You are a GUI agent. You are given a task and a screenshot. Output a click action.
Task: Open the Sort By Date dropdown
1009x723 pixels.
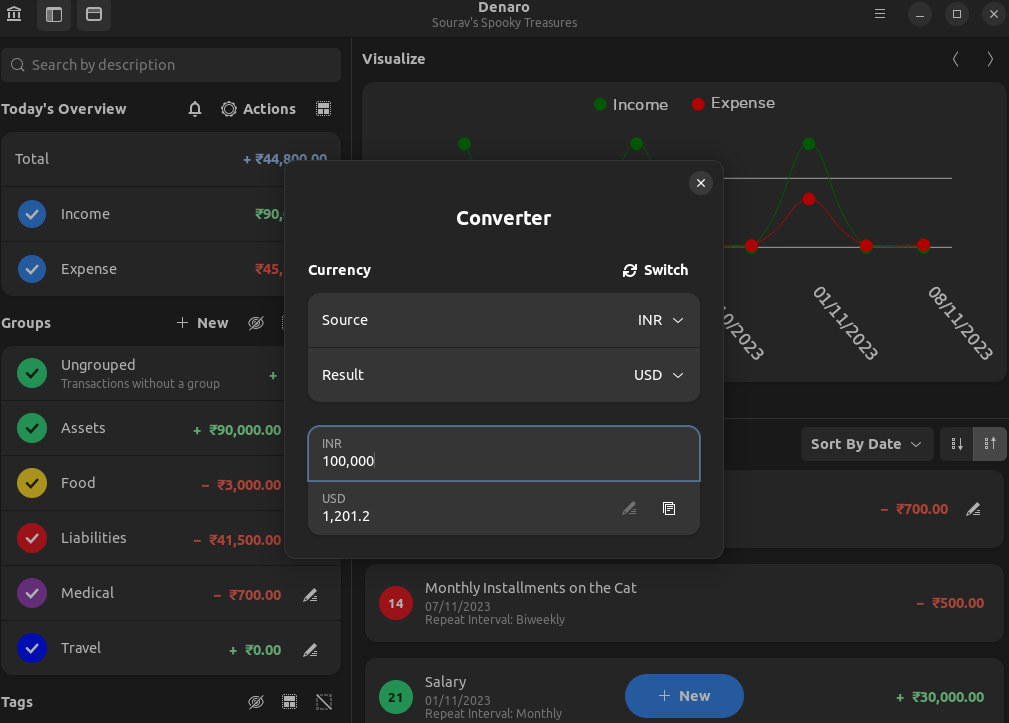pos(866,443)
